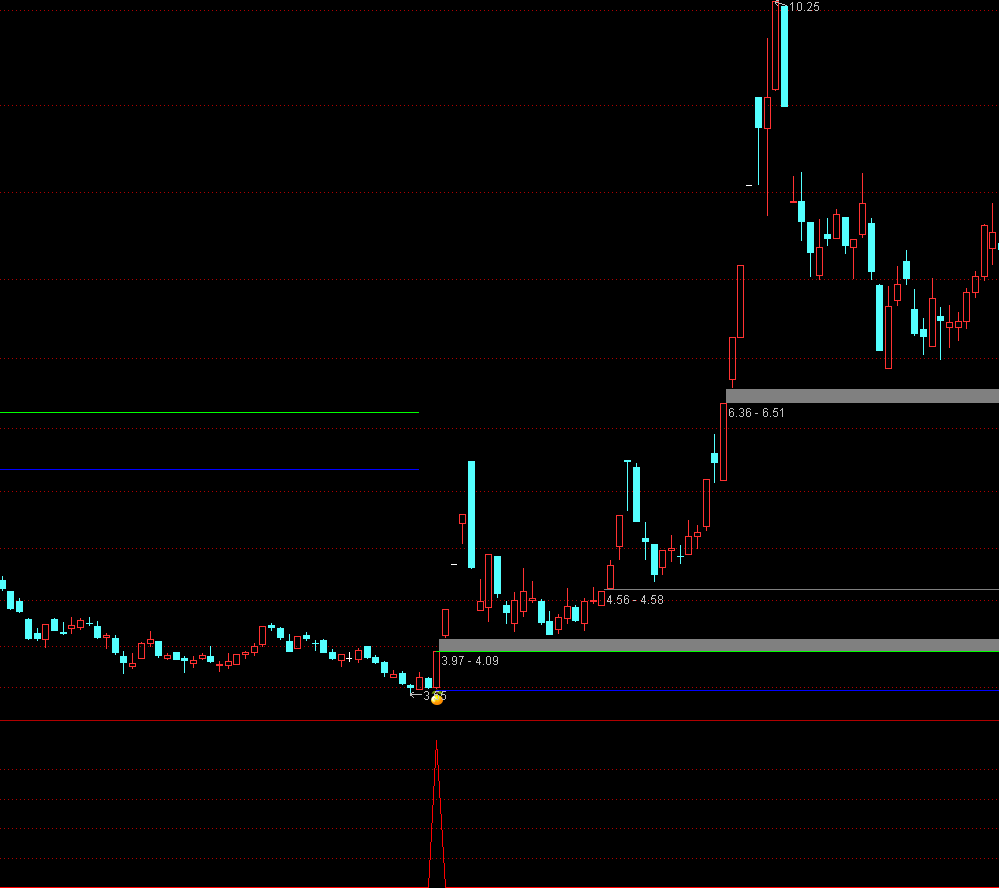Viewport: 999px width, 888px height.
Task: Click the red divider above the indicator panel
Action: 499,720
